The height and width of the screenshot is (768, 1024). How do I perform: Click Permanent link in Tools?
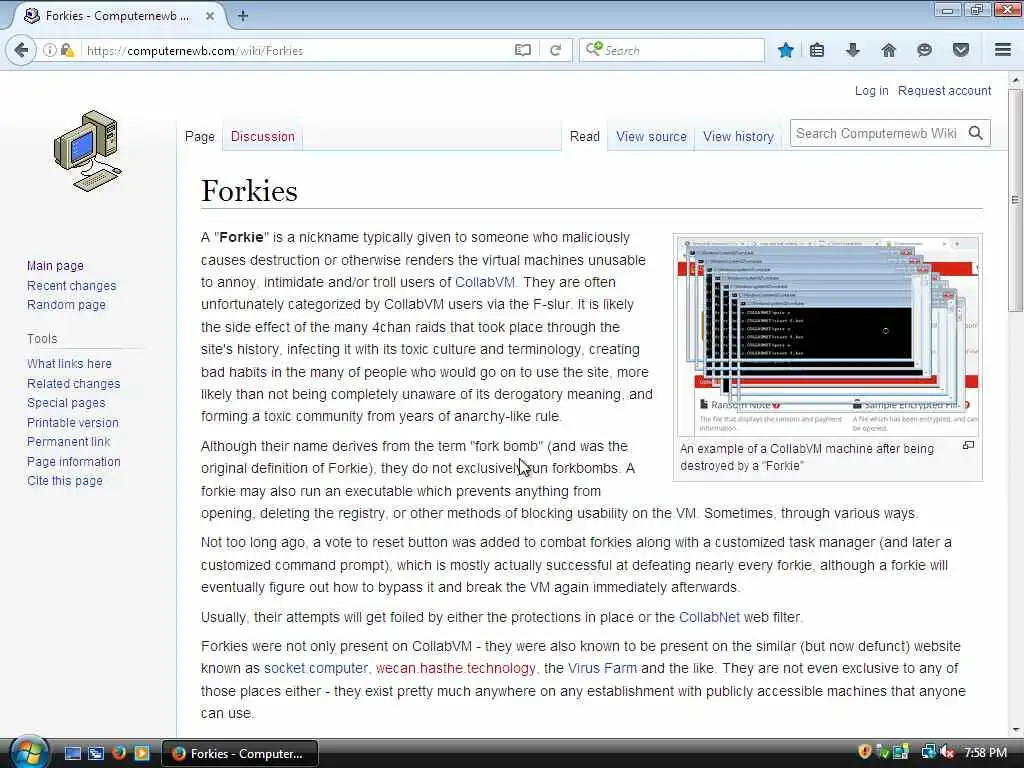[69, 441]
